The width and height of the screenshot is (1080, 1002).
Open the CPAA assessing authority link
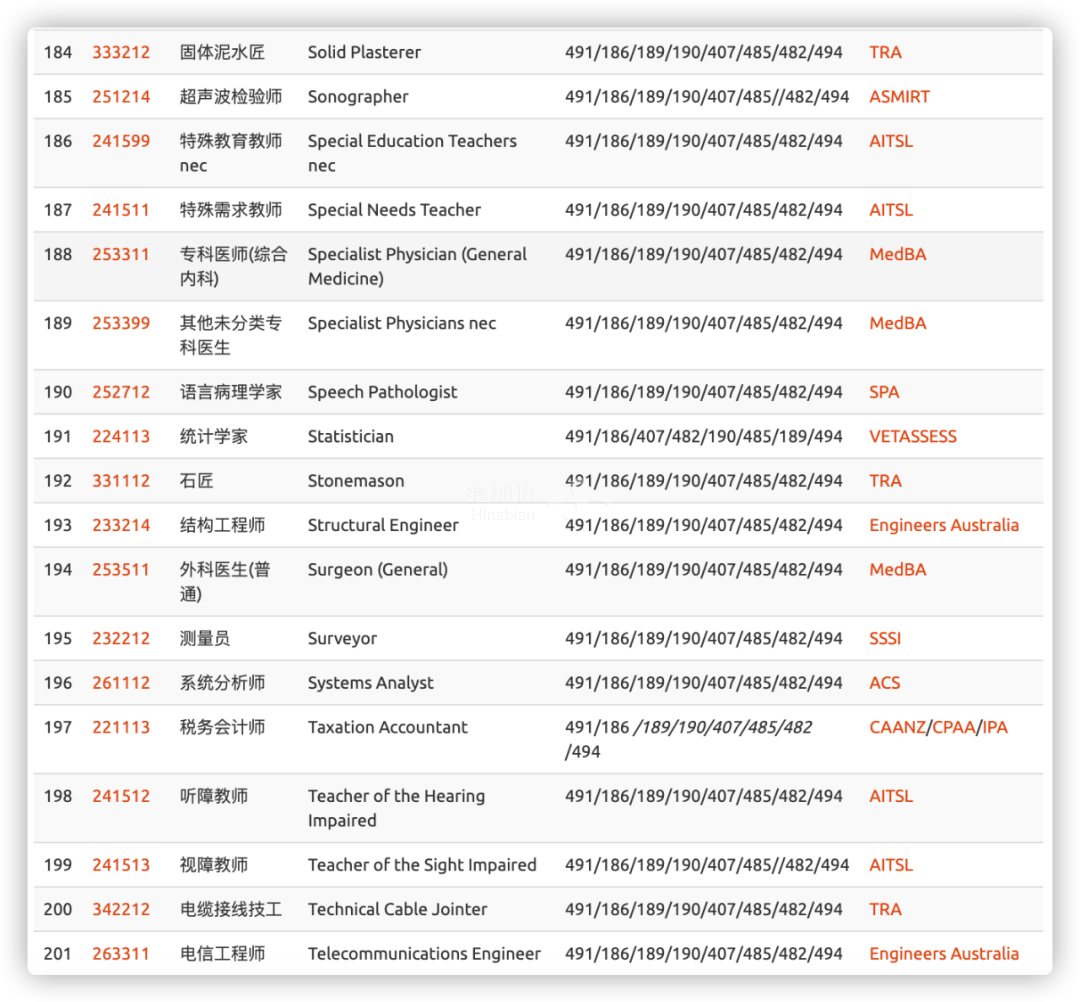coord(953,727)
